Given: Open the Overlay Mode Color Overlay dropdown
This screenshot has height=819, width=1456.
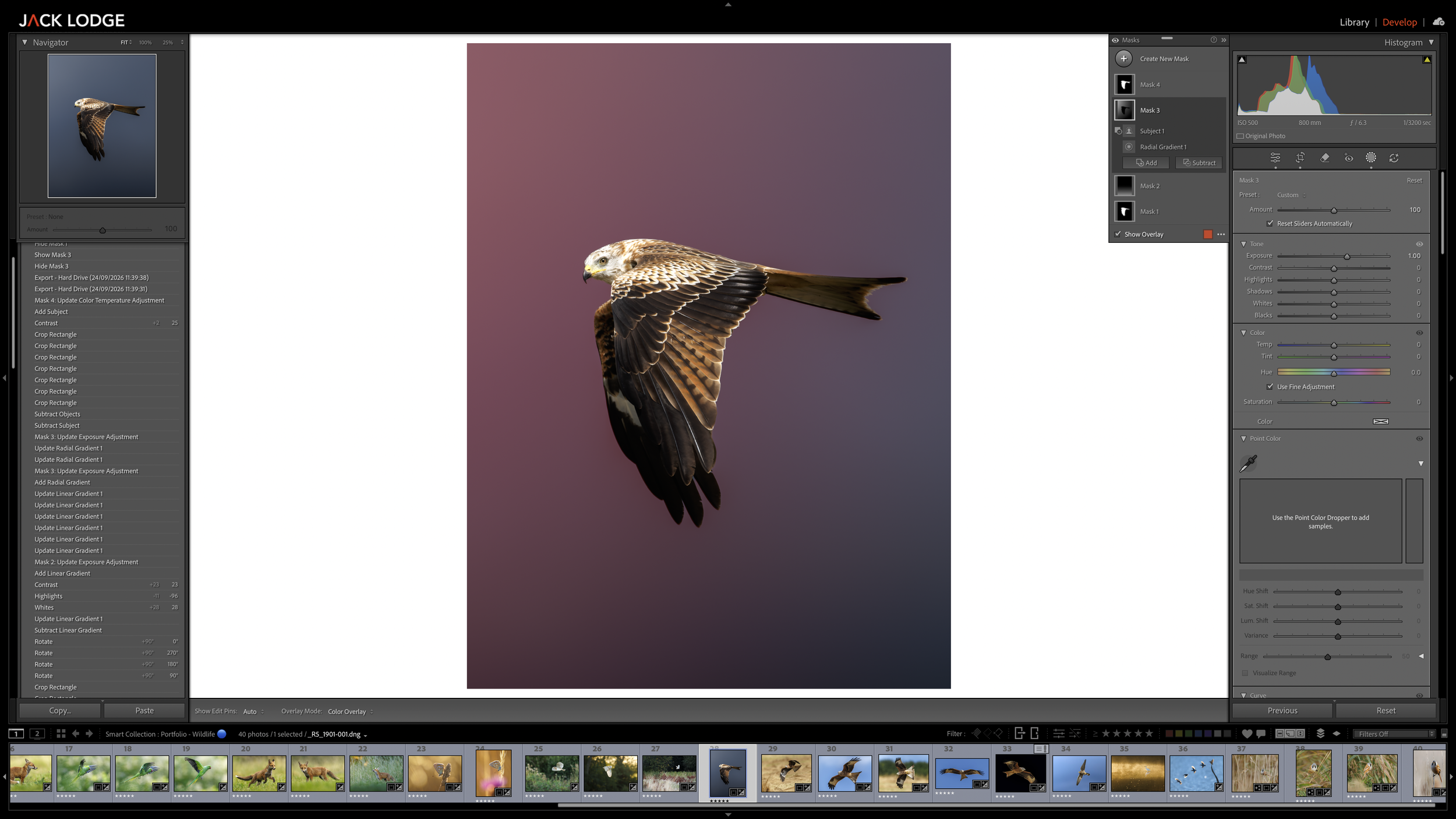Looking at the screenshot, I should pos(351,711).
